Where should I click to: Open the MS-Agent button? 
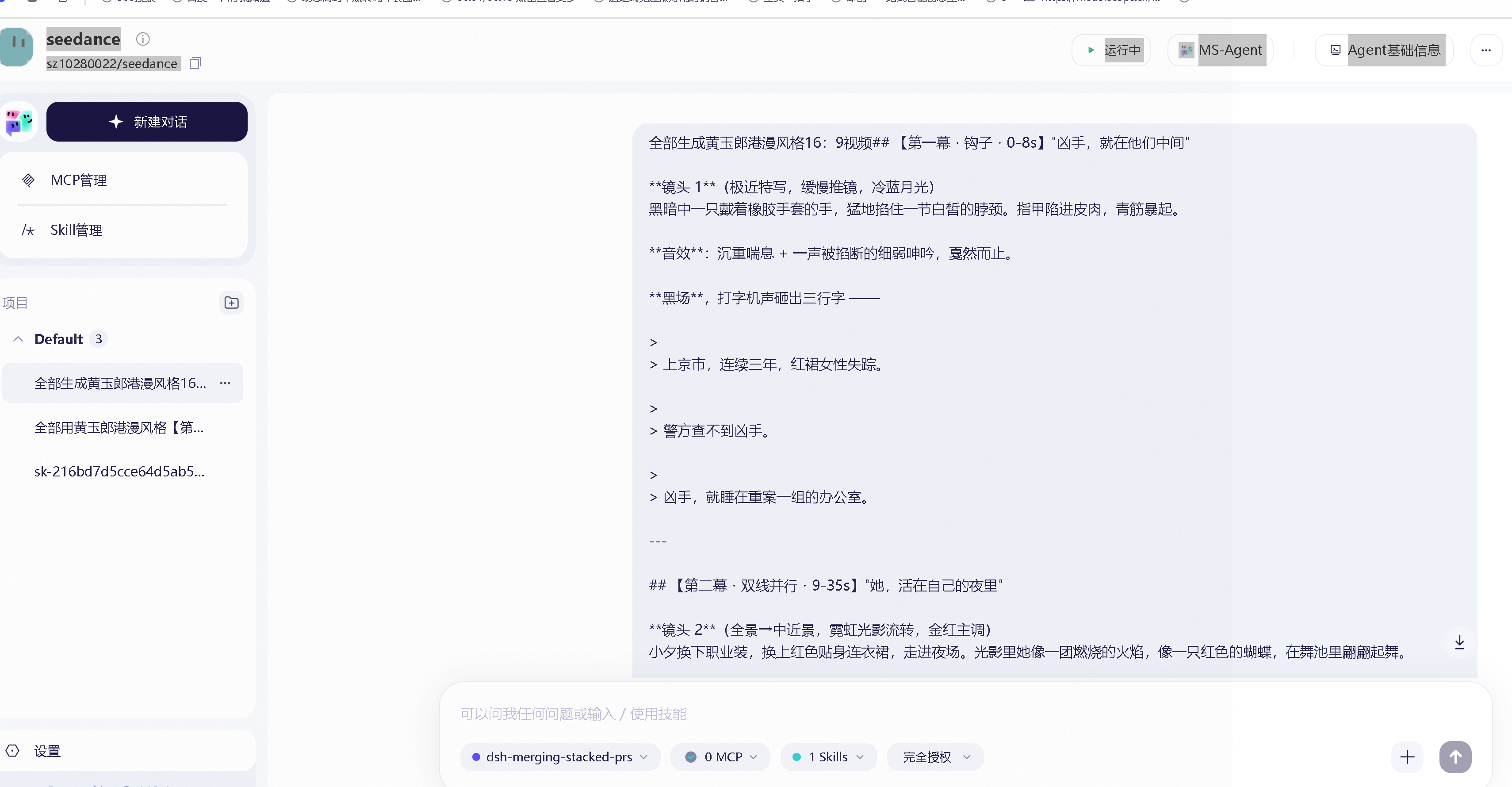(1220, 50)
